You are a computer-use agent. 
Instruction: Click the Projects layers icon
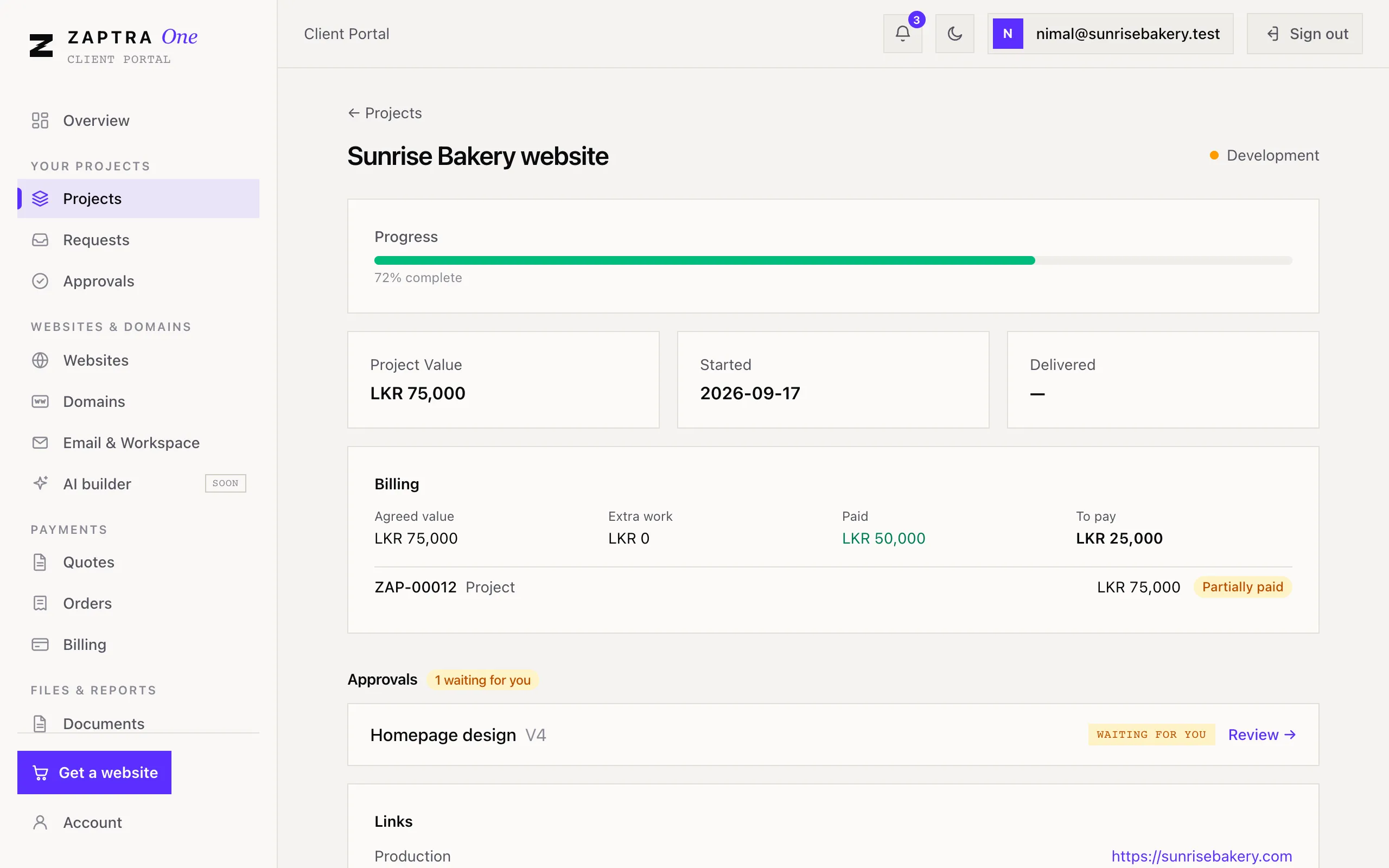(x=40, y=199)
